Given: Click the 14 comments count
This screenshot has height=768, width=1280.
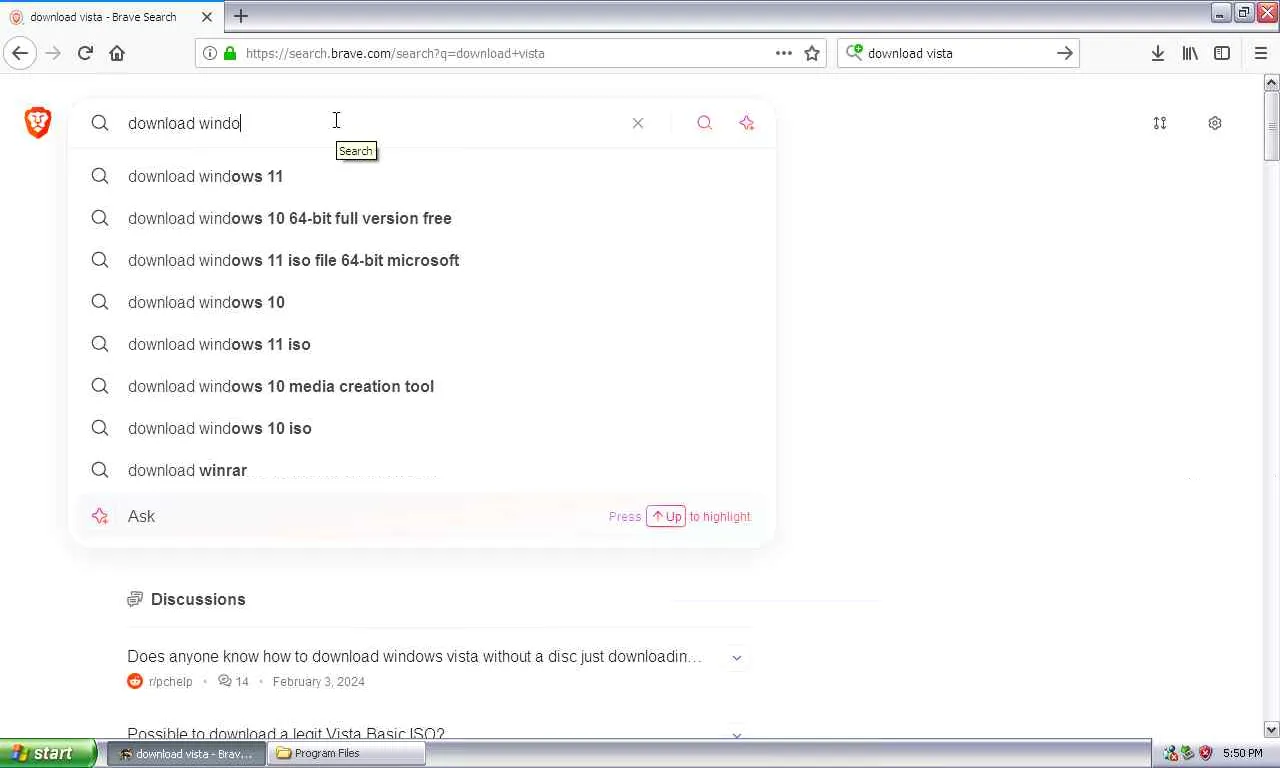Looking at the screenshot, I should click(233, 681).
